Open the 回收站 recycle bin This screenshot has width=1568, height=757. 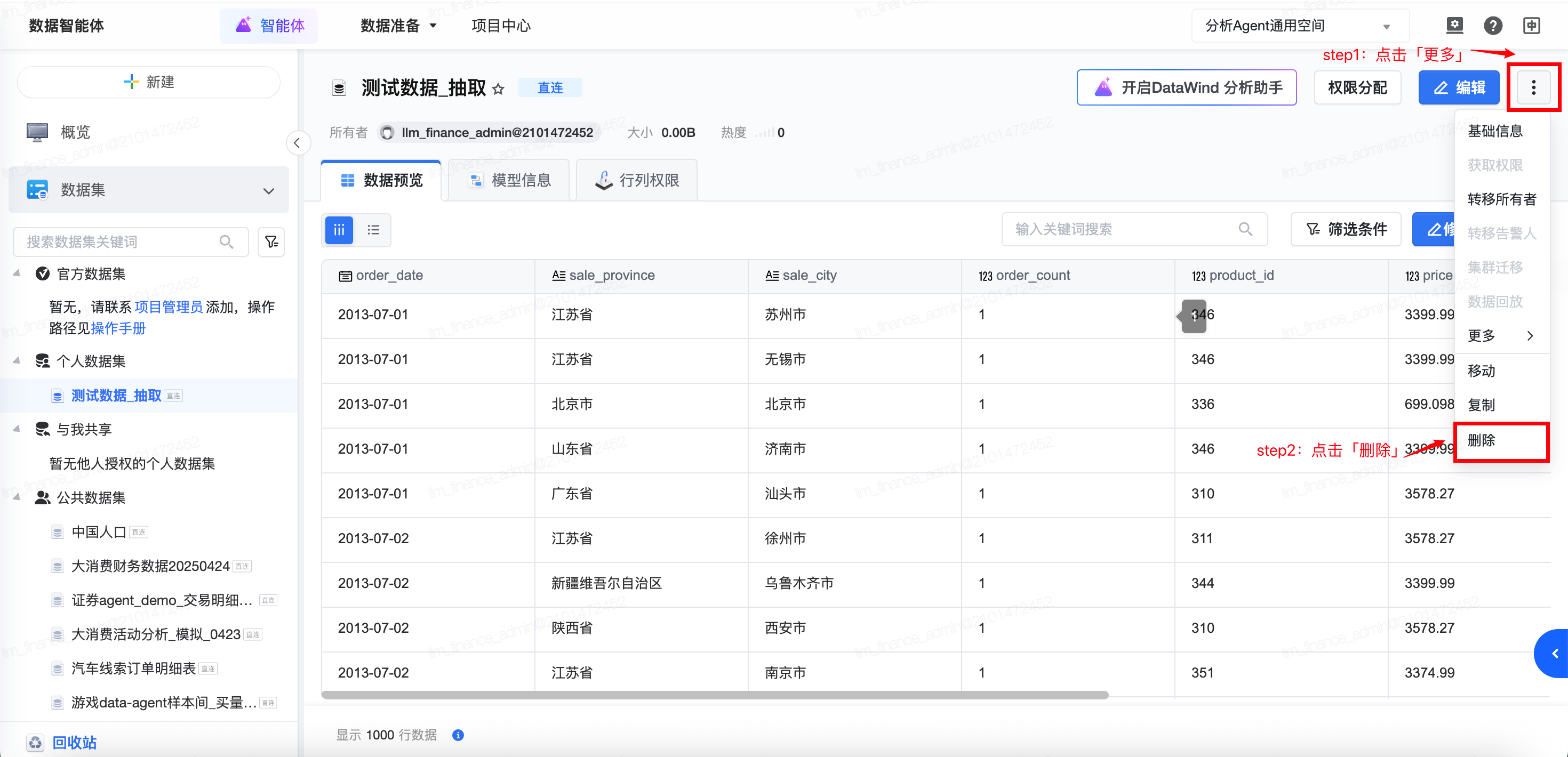(x=74, y=743)
